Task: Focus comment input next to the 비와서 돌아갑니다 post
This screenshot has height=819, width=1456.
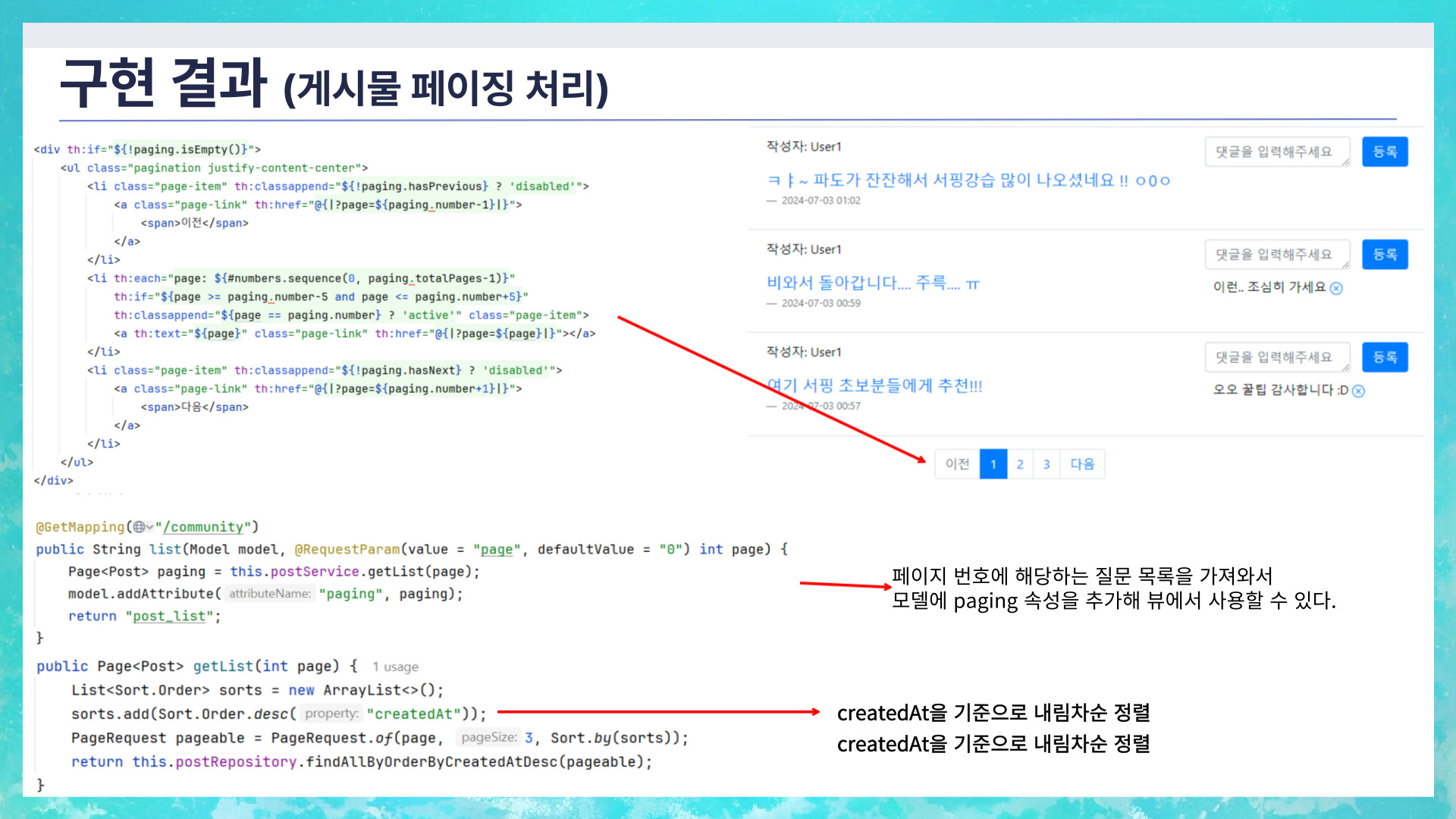Action: tap(1278, 254)
